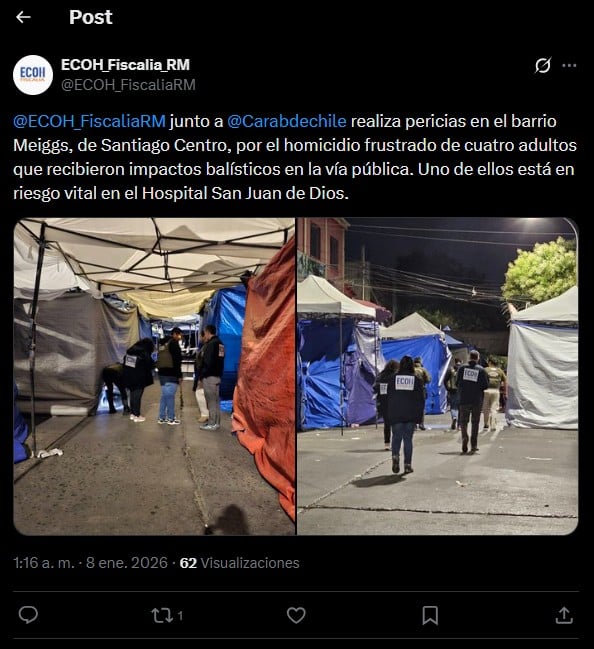Click the @ECOH_FiscaliaRM handle under the name
Image resolution: width=594 pixels, height=649 pixels.
pyautogui.click(x=128, y=85)
